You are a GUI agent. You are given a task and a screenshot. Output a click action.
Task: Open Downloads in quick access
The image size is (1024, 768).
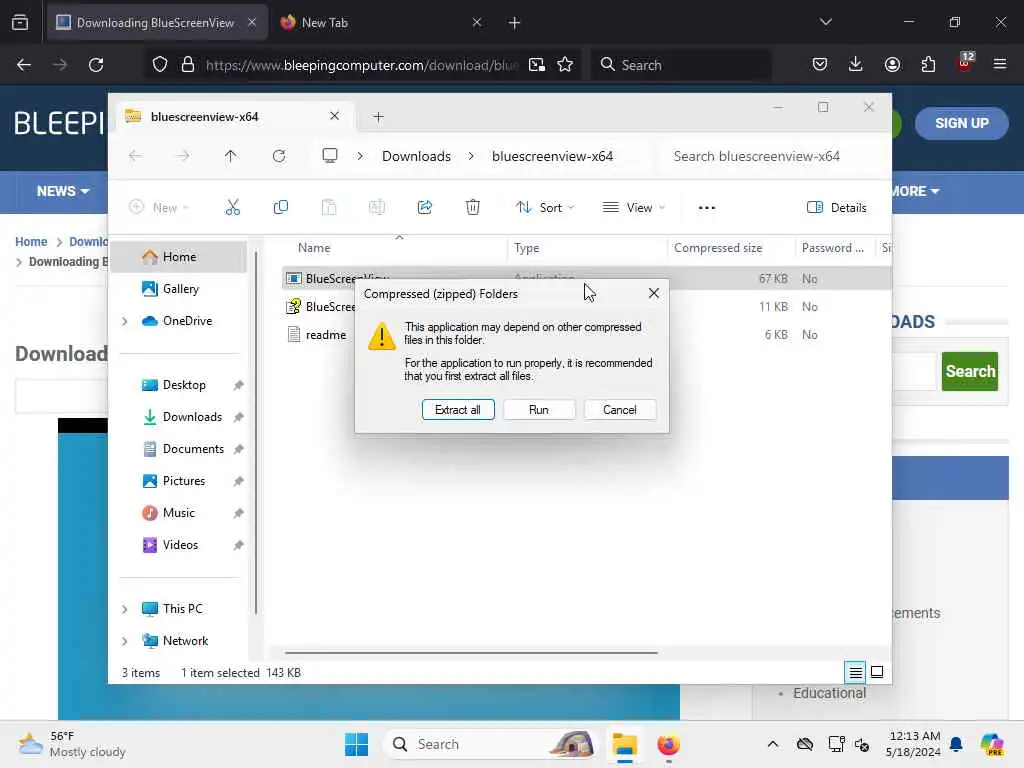tap(192, 417)
